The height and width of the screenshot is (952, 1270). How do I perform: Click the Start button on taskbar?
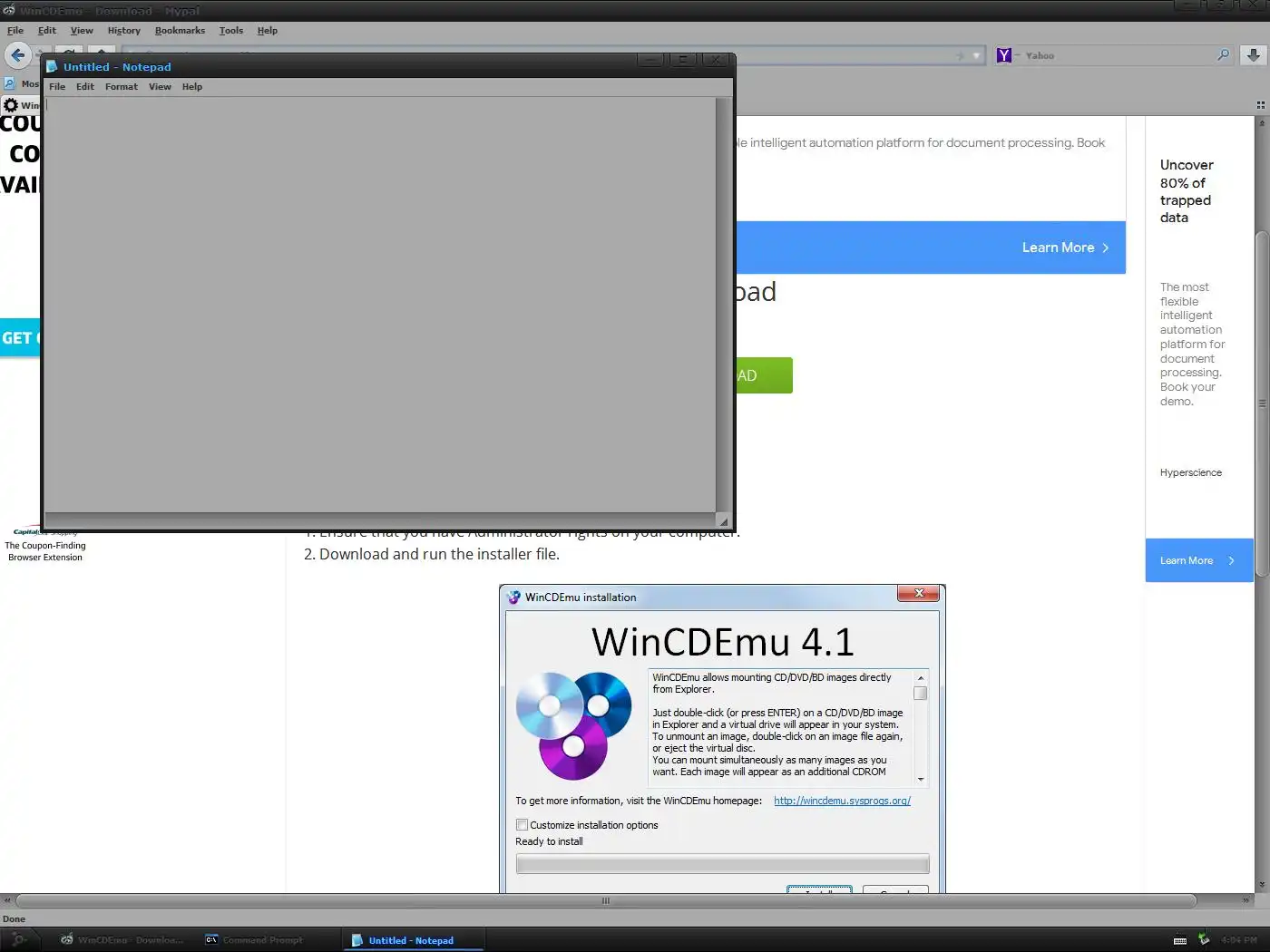point(17,940)
